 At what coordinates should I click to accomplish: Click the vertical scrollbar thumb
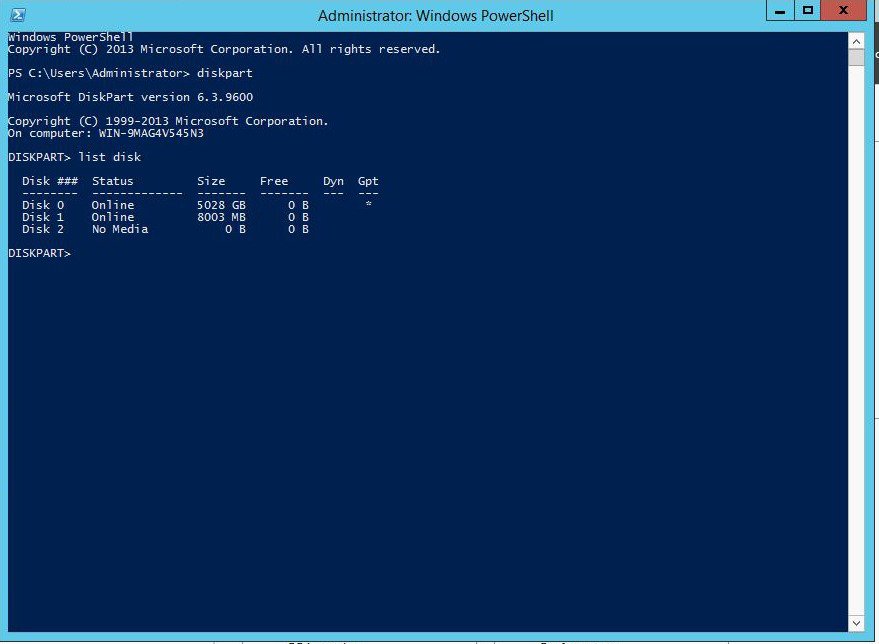[x=856, y=57]
